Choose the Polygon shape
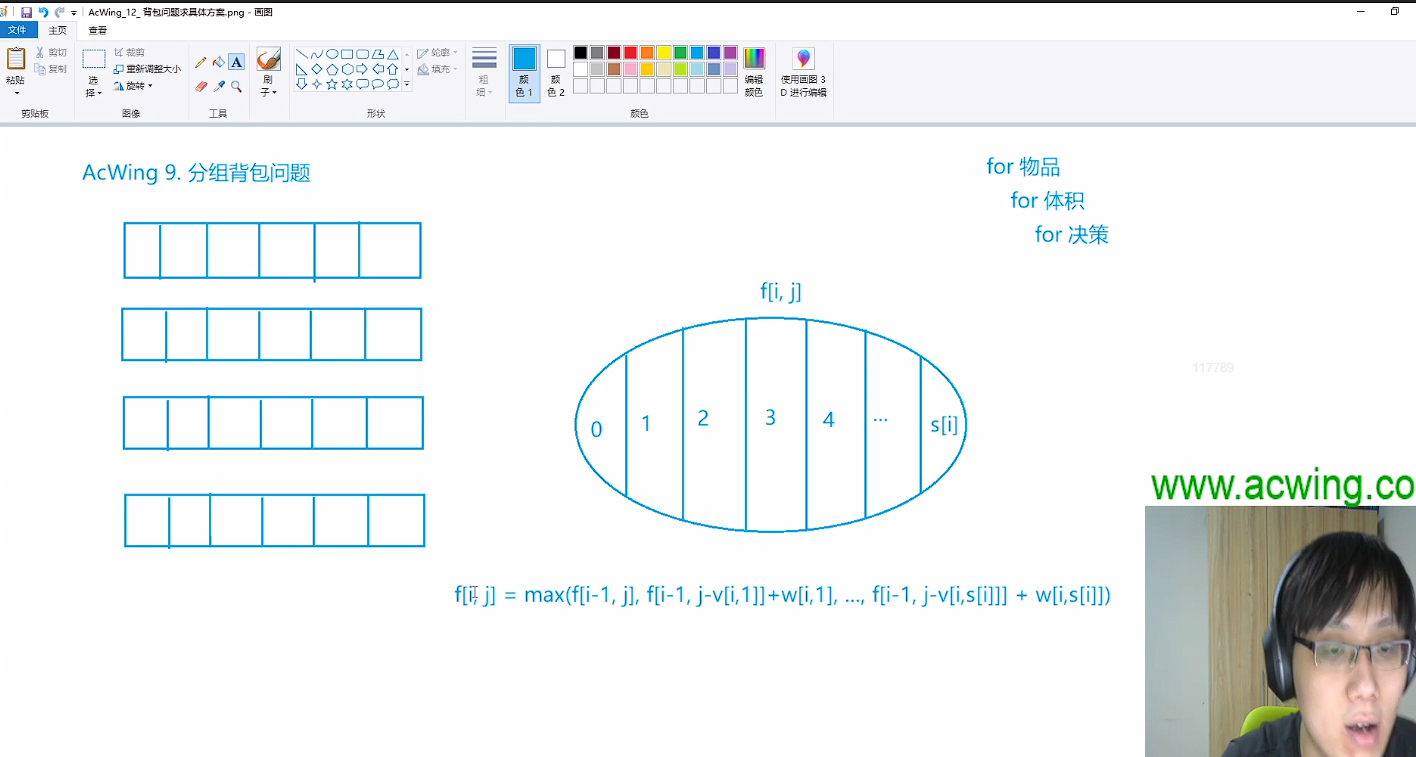 pos(377,54)
